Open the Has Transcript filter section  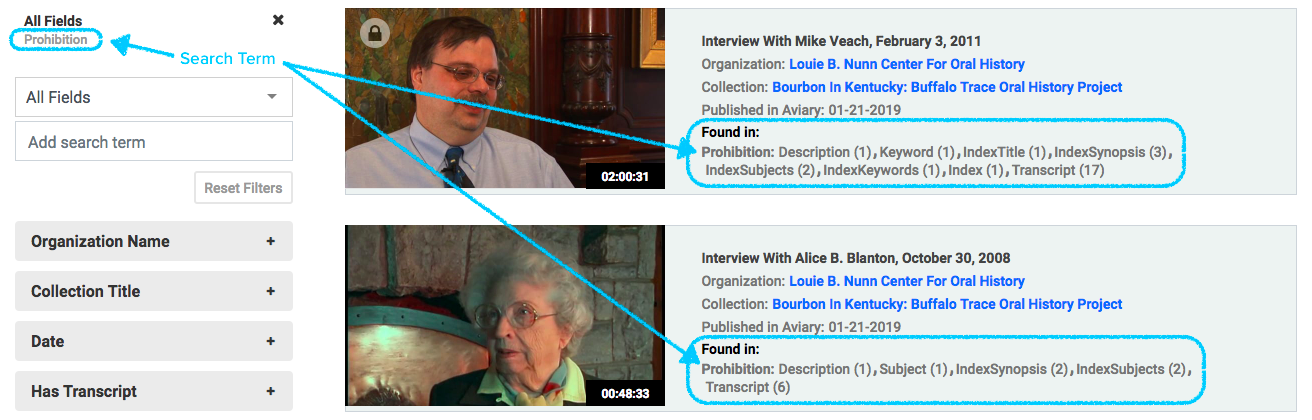click(154, 391)
